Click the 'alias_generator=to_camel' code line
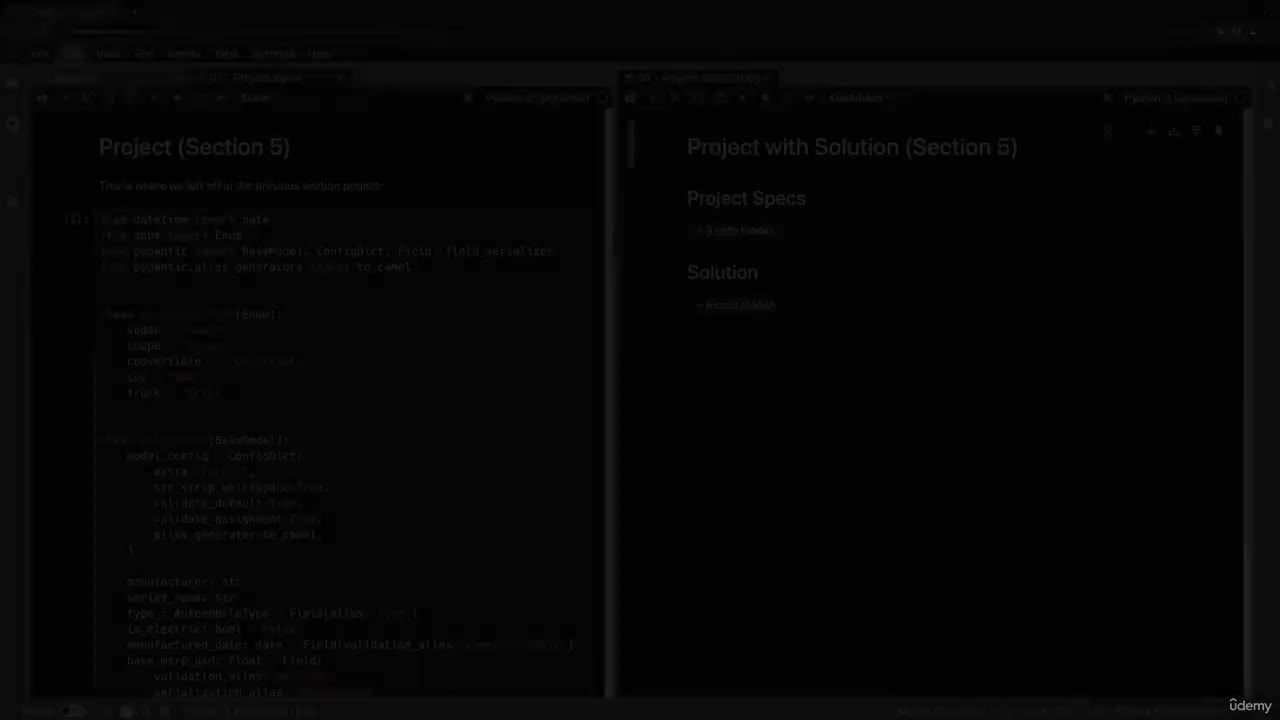This screenshot has height=720, width=1280. click(235, 535)
